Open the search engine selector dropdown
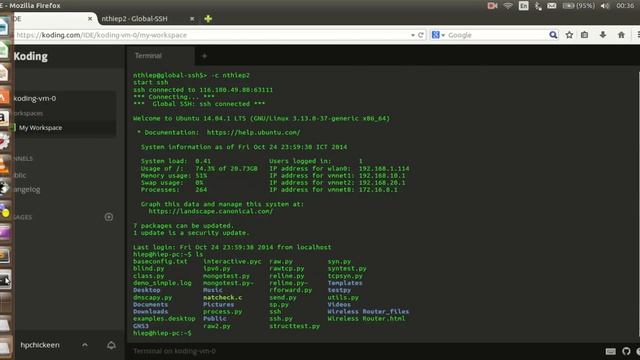 coord(438,35)
